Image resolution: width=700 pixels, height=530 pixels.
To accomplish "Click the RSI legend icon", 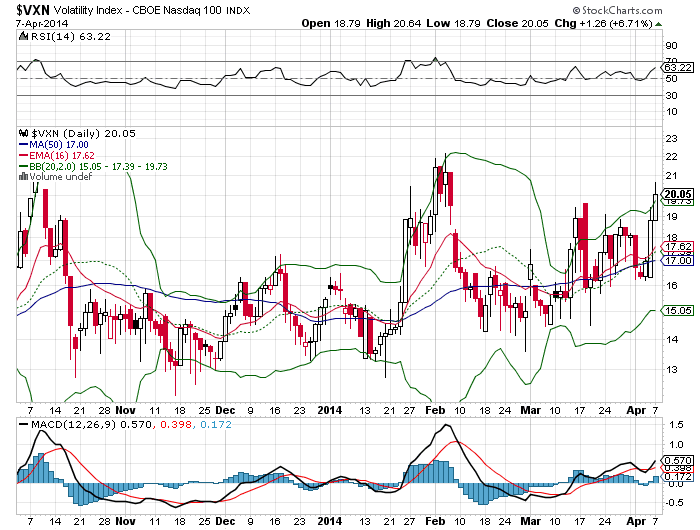I will coord(24,37).
